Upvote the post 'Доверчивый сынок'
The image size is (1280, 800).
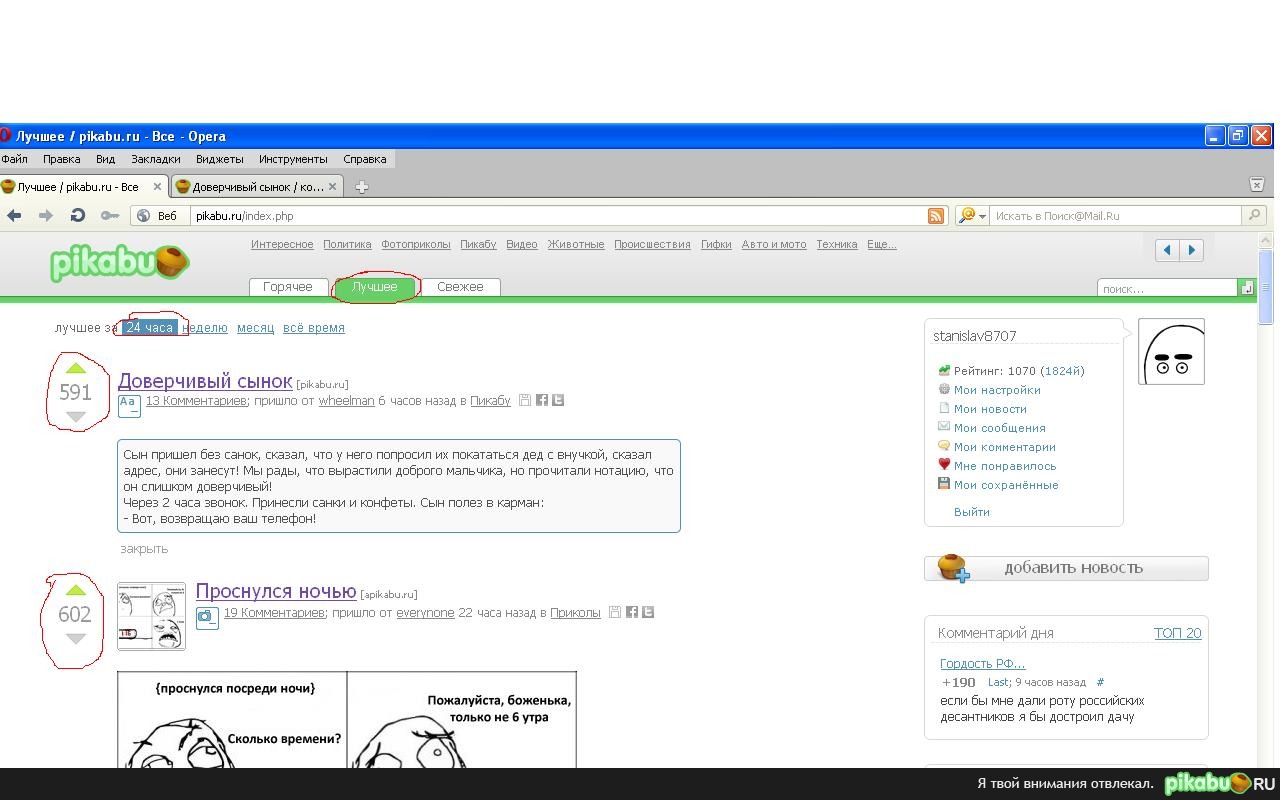(76, 368)
